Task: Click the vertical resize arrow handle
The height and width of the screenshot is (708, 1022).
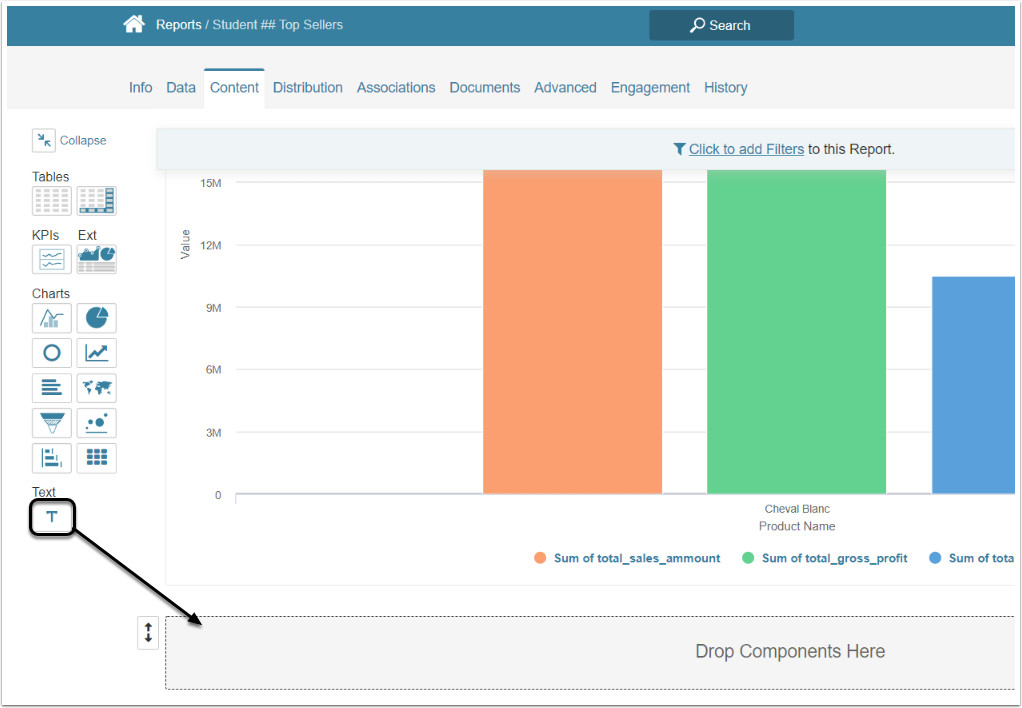Action: point(148,632)
